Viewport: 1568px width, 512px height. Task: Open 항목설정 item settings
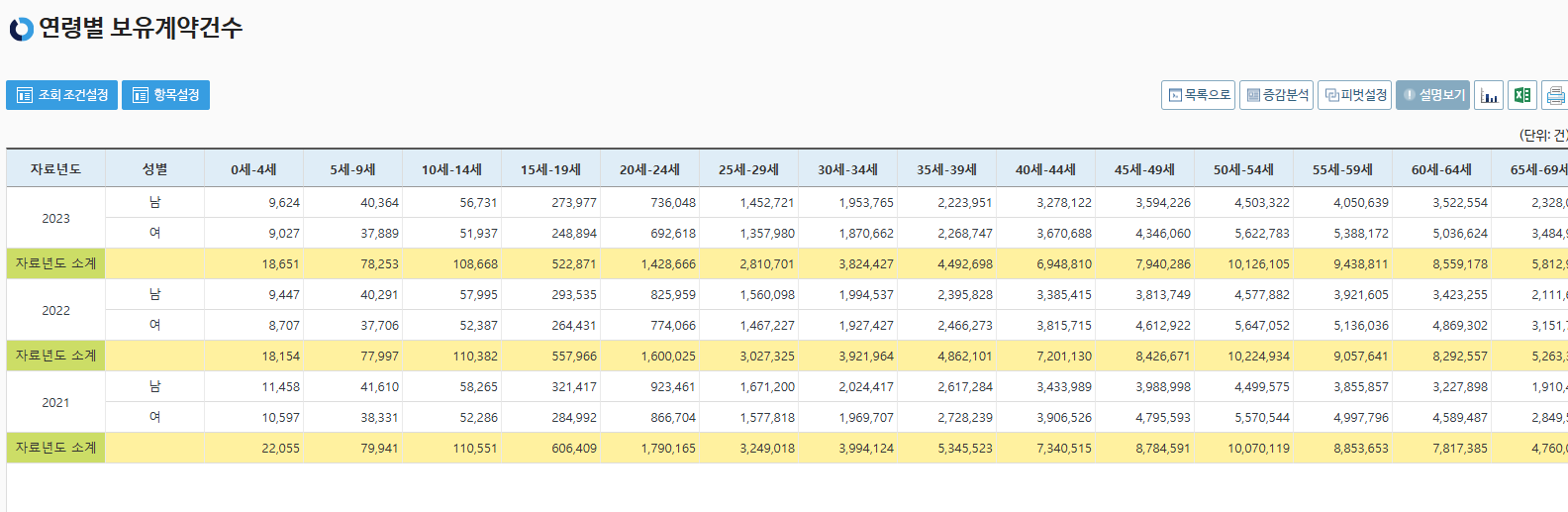(x=165, y=95)
